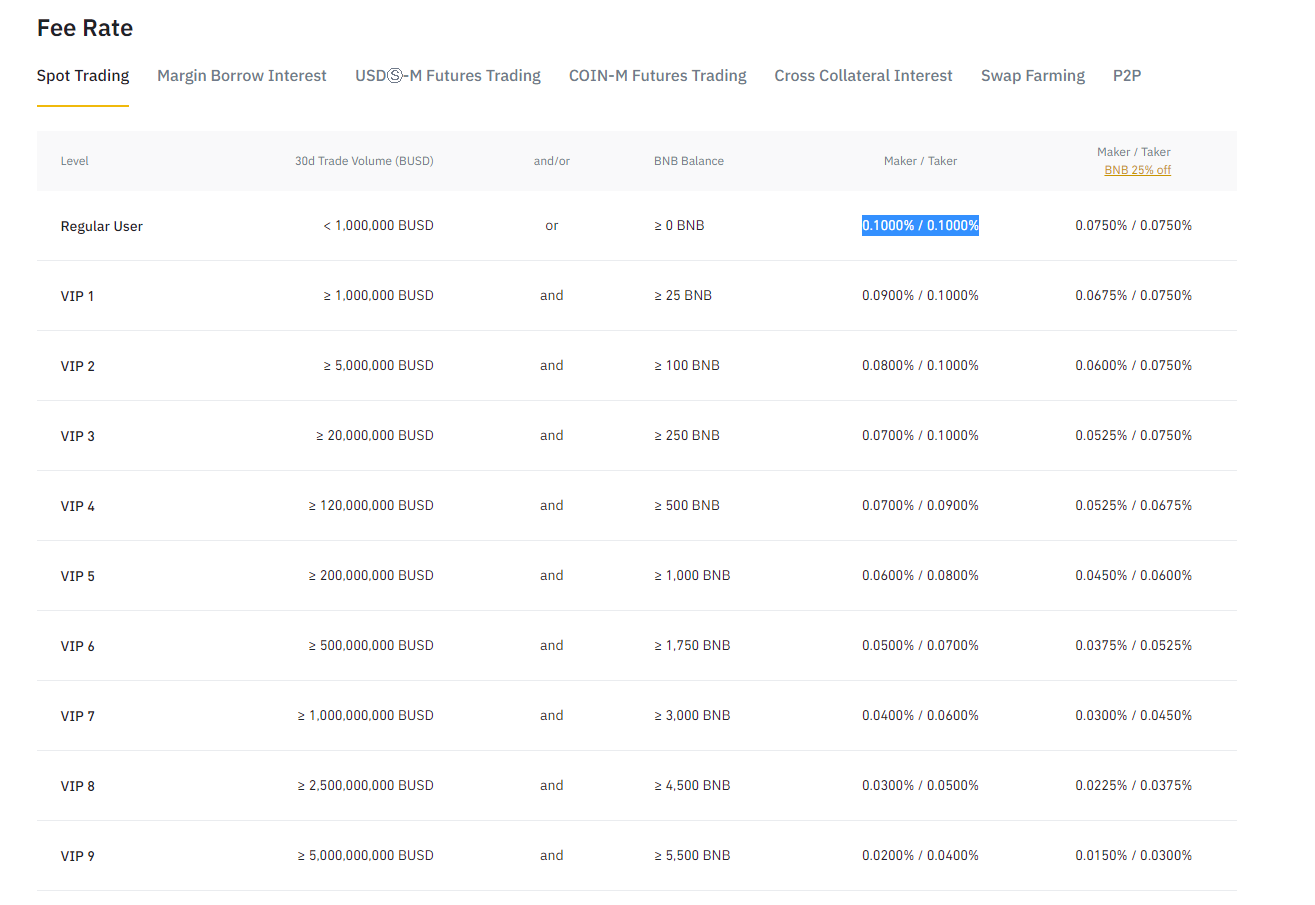The image size is (1315, 905).
Task: Click the "Fee Rate" heading
Action: (x=85, y=28)
